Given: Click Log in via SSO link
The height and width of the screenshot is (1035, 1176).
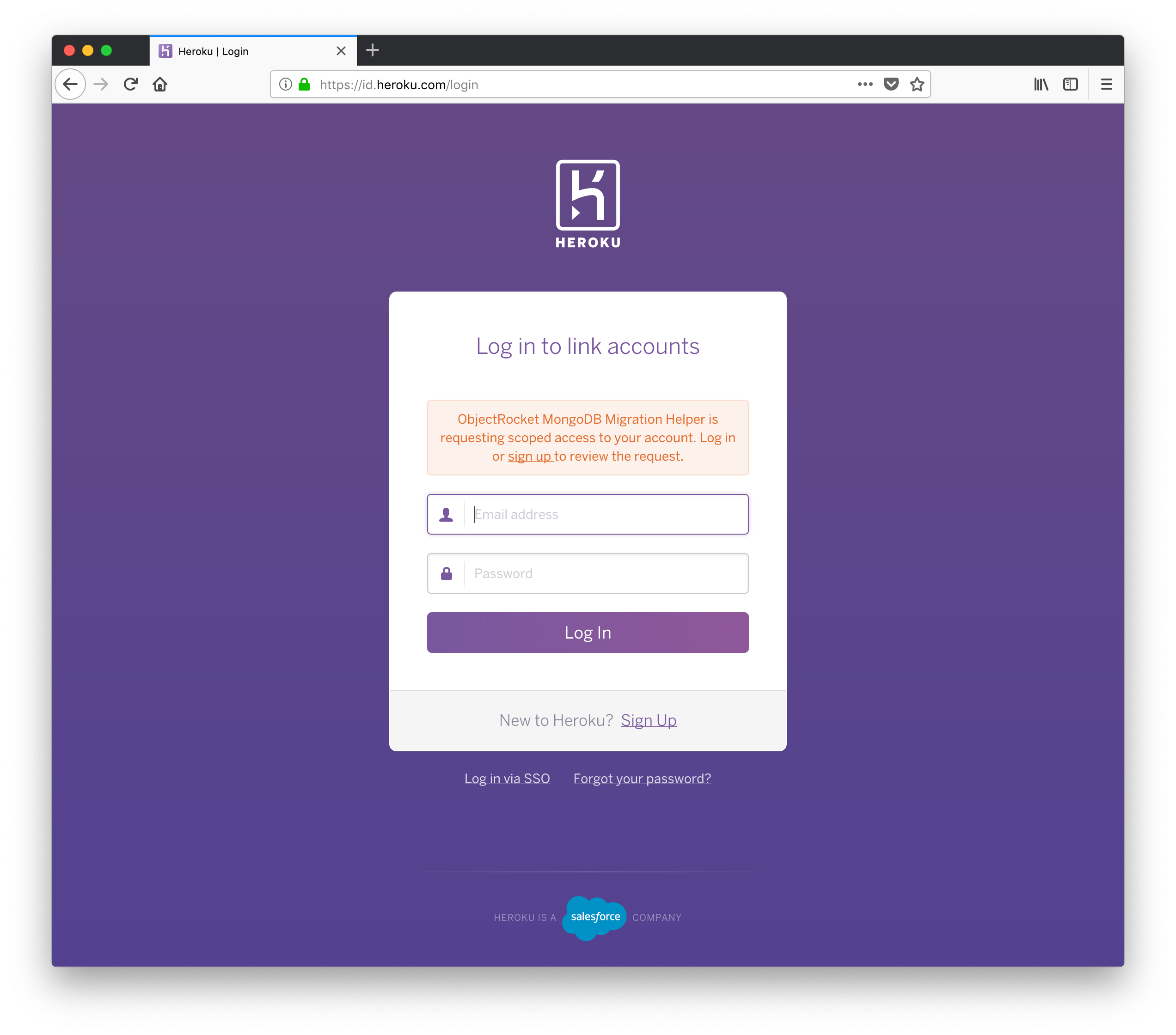Looking at the screenshot, I should click(507, 779).
